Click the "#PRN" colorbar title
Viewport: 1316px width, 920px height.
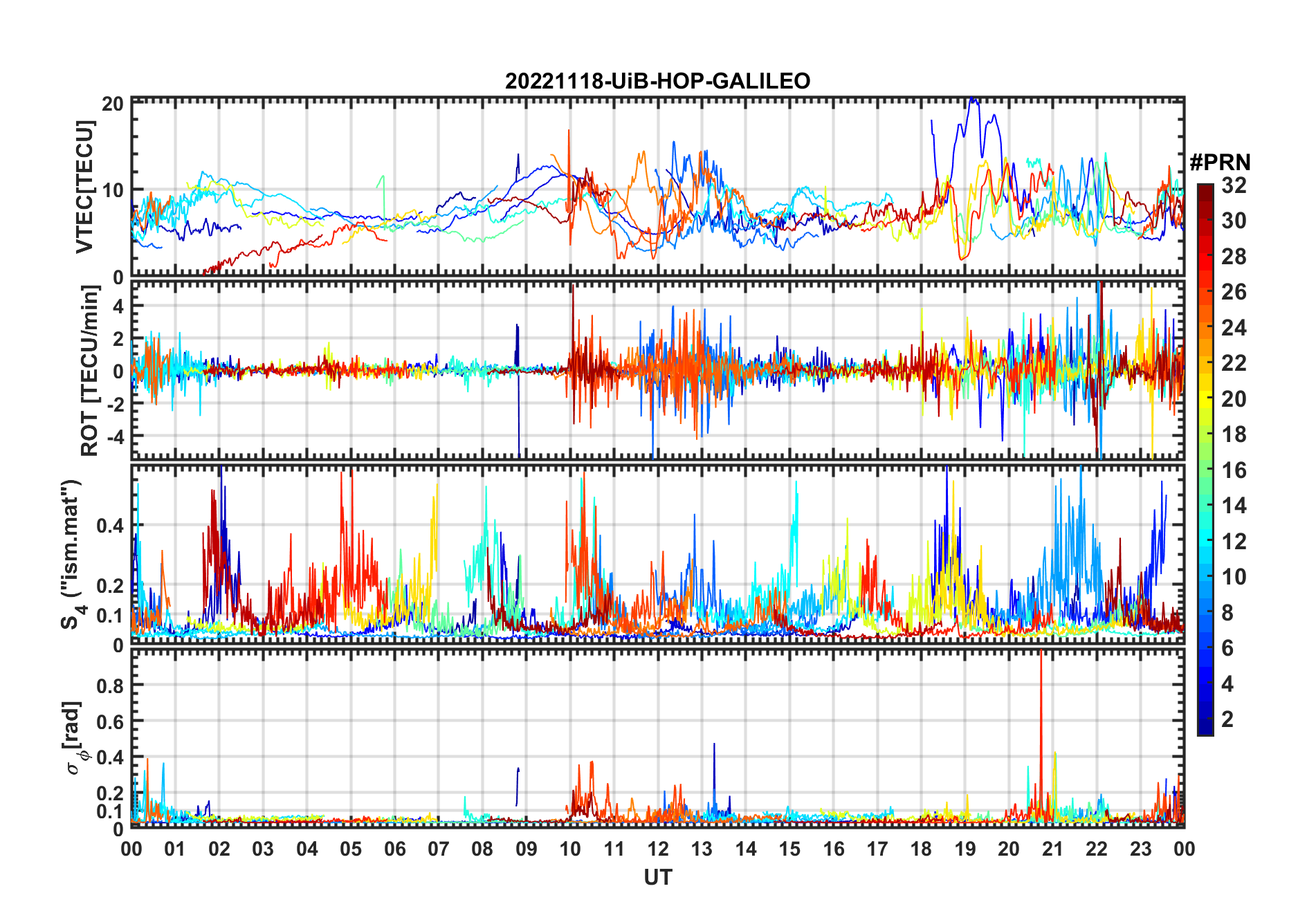click(1220, 163)
